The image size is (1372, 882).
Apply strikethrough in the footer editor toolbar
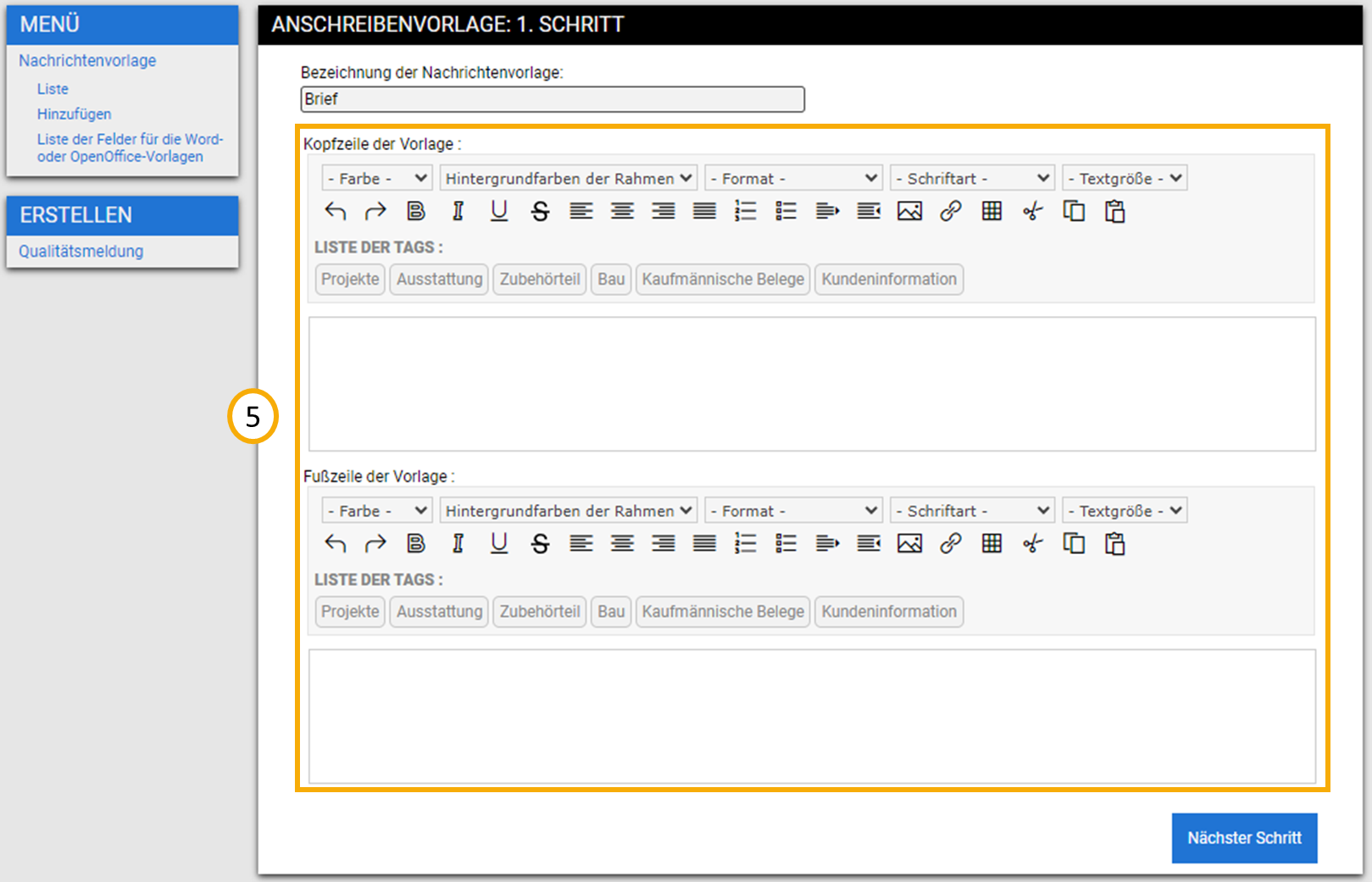(540, 543)
